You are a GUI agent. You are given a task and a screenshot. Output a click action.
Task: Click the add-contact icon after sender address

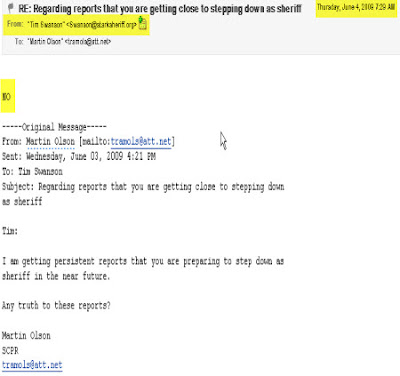pos(142,23)
